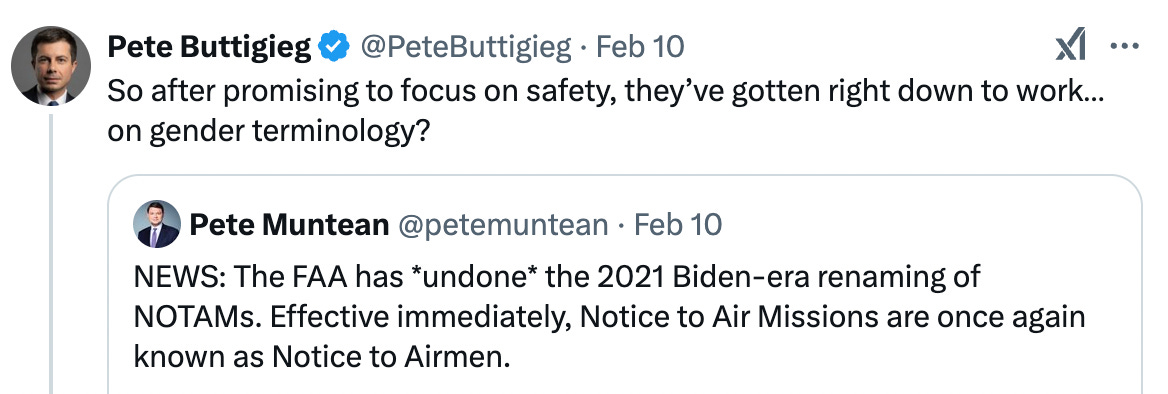This screenshot has height=394, width=1168.
Task: Visit the Pete Buttigieg display name link
Action: 209,47
